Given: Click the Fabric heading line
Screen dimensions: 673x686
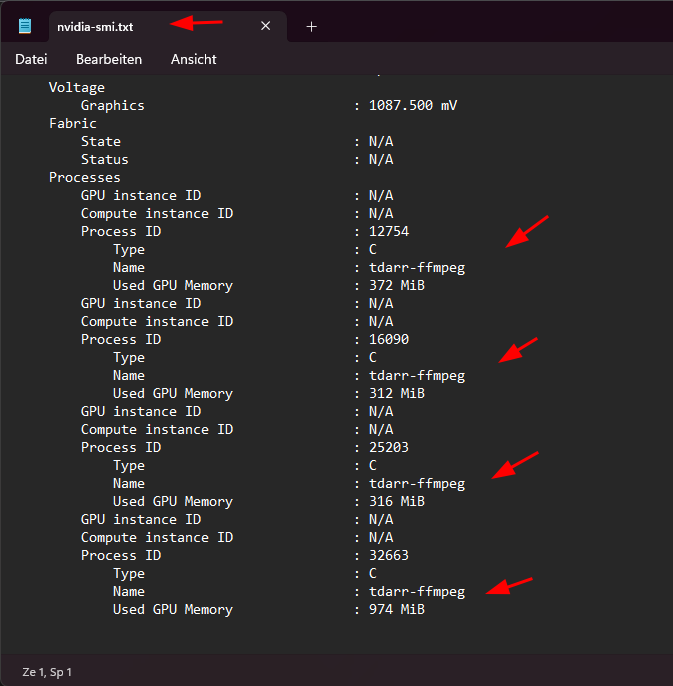Looking at the screenshot, I should point(73,123).
